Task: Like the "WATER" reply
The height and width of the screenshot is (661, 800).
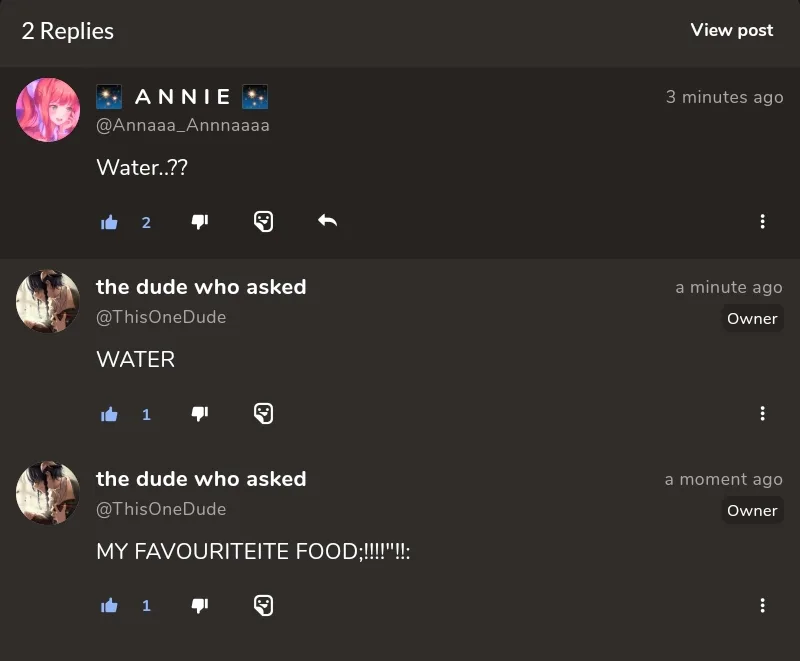Action: point(110,414)
